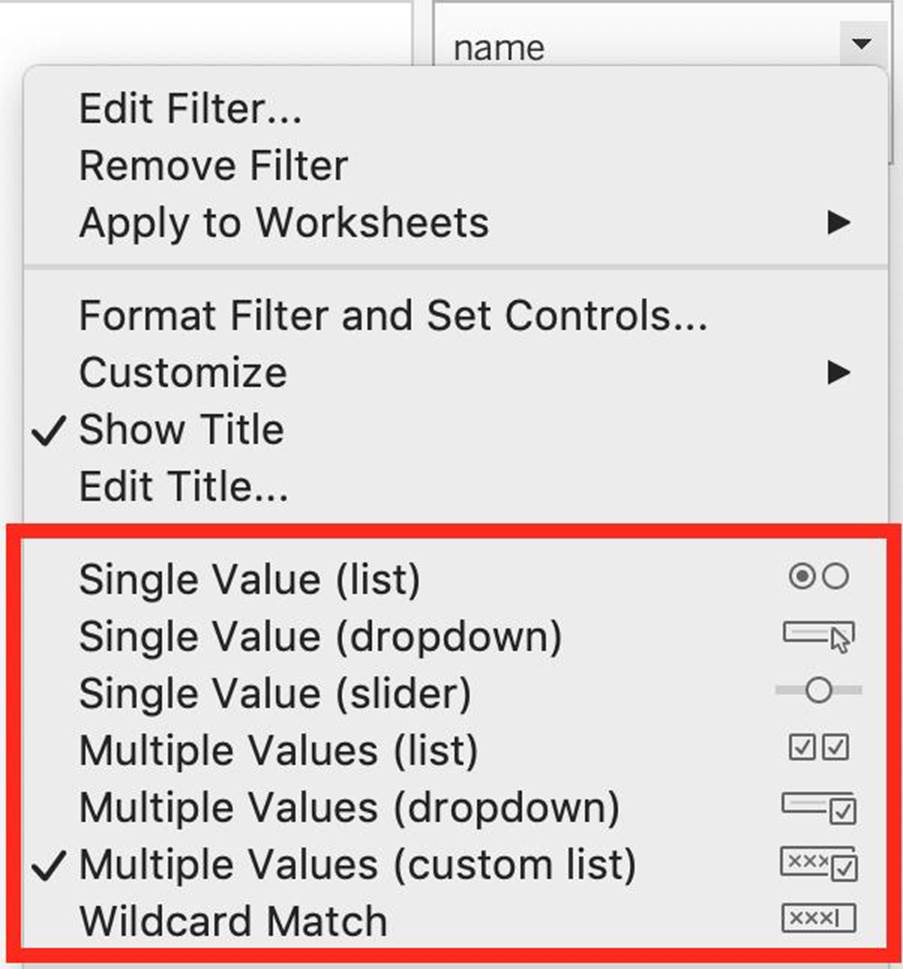Click the dropdown cursor icon for Single Value

pyautogui.click(x=818, y=635)
